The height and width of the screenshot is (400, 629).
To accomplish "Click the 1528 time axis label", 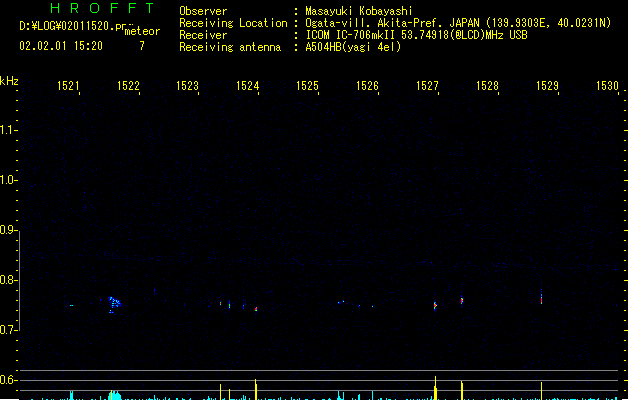I will click(487, 86).
